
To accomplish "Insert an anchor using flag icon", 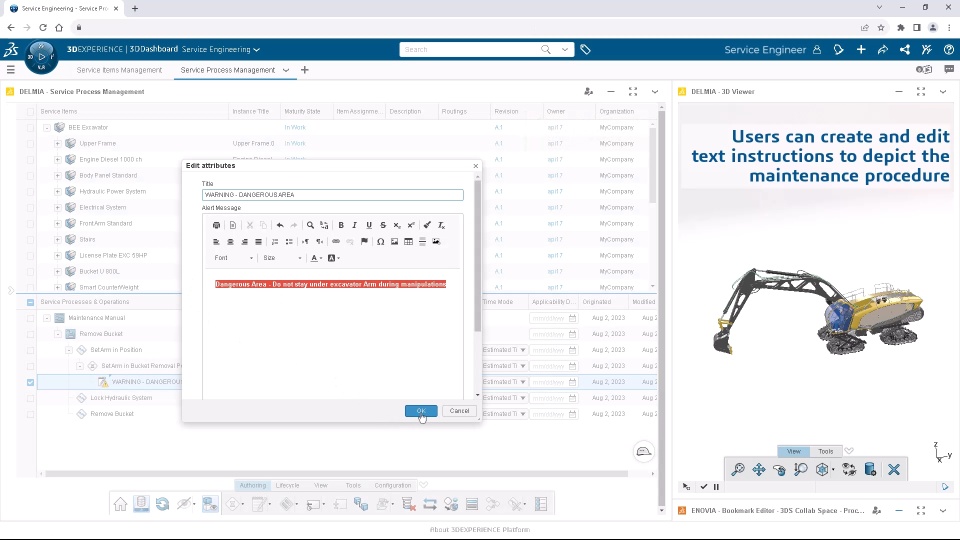I will [364, 241].
